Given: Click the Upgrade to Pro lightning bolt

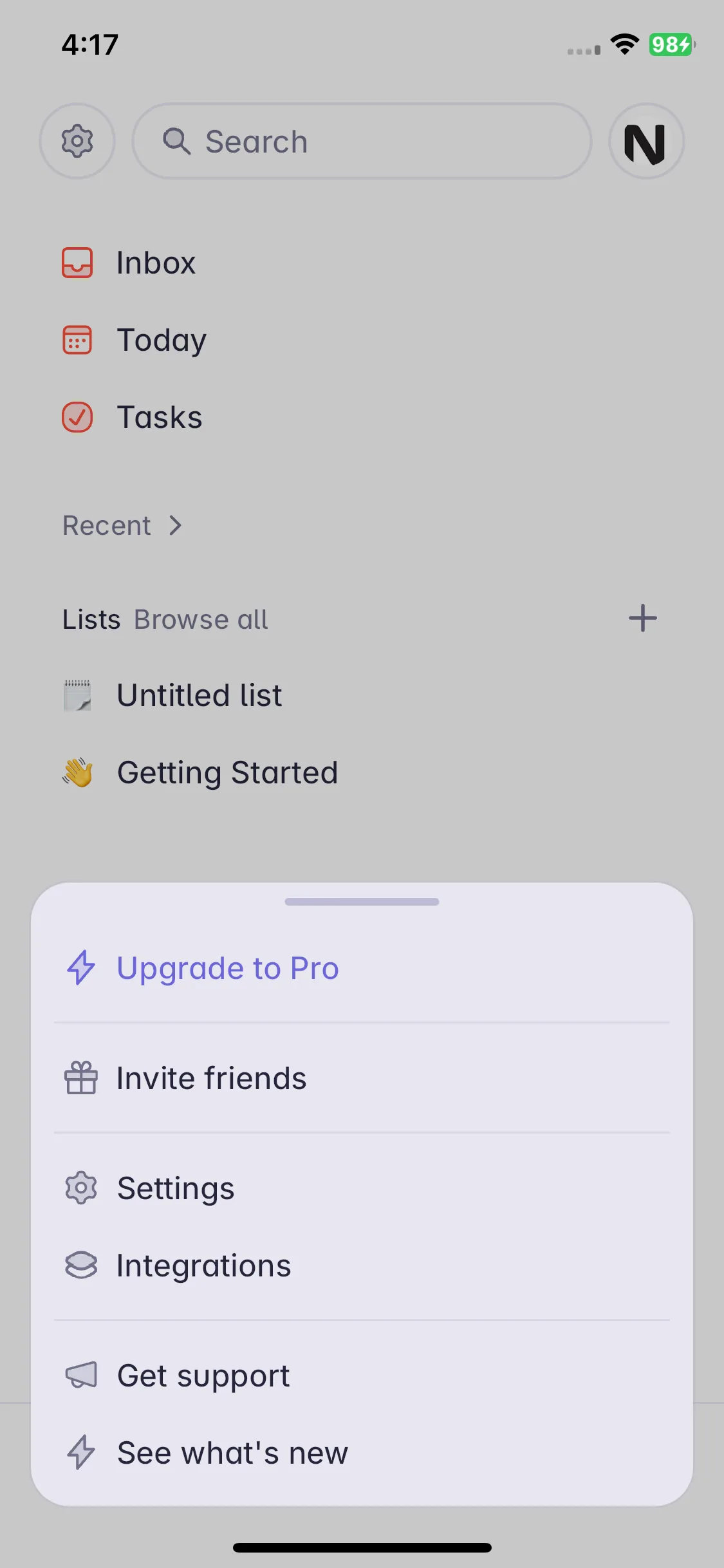Looking at the screenshot, I should (x=81, y=967).
